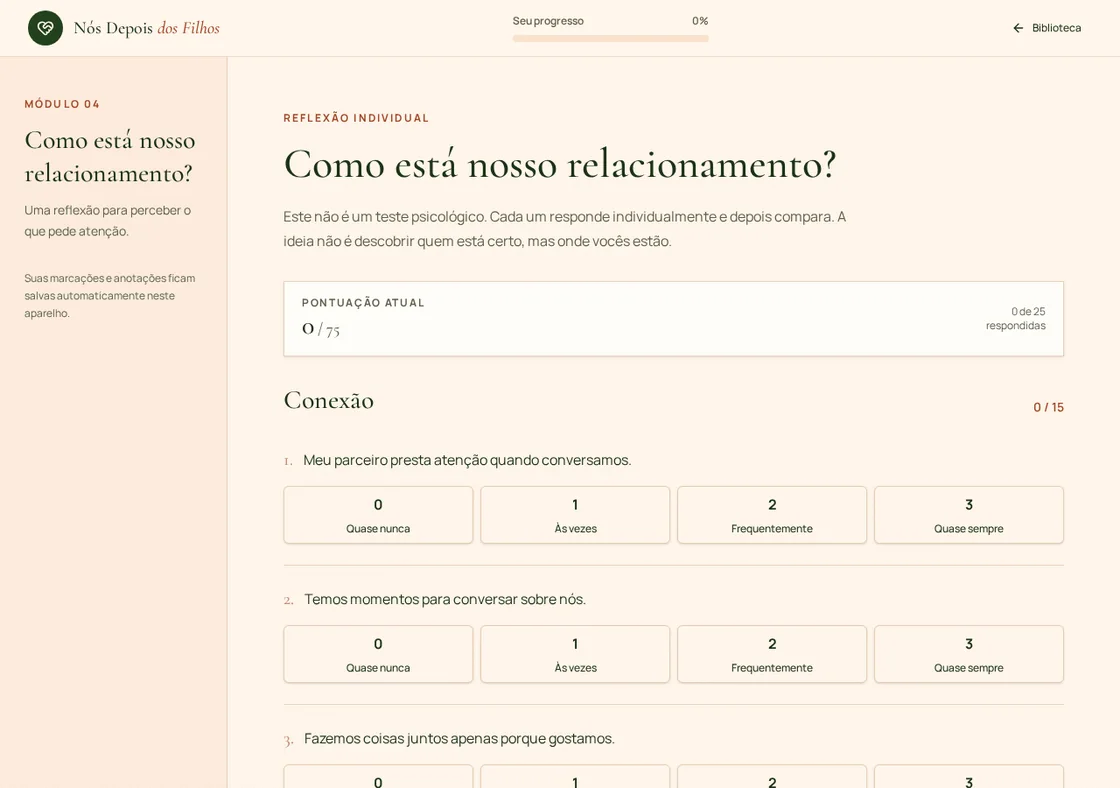Select 0 Quase nunca for parceiro presta atenção
The width and height of the screenshot is (1120, 788).
click(x=378, y=515)
